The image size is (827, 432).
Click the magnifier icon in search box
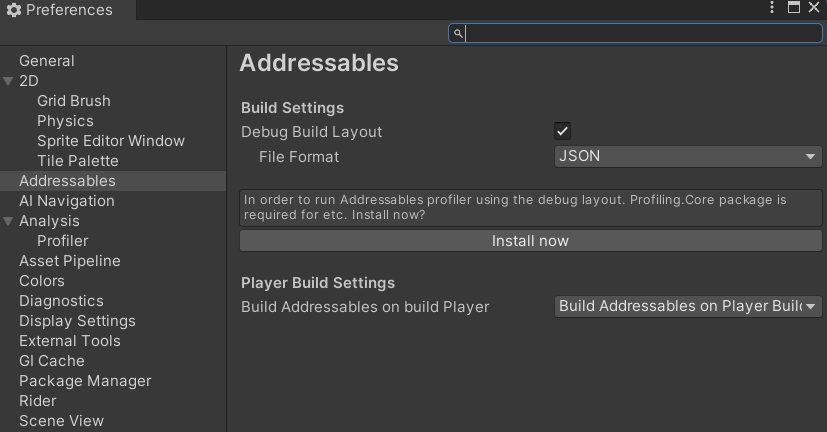458,34
